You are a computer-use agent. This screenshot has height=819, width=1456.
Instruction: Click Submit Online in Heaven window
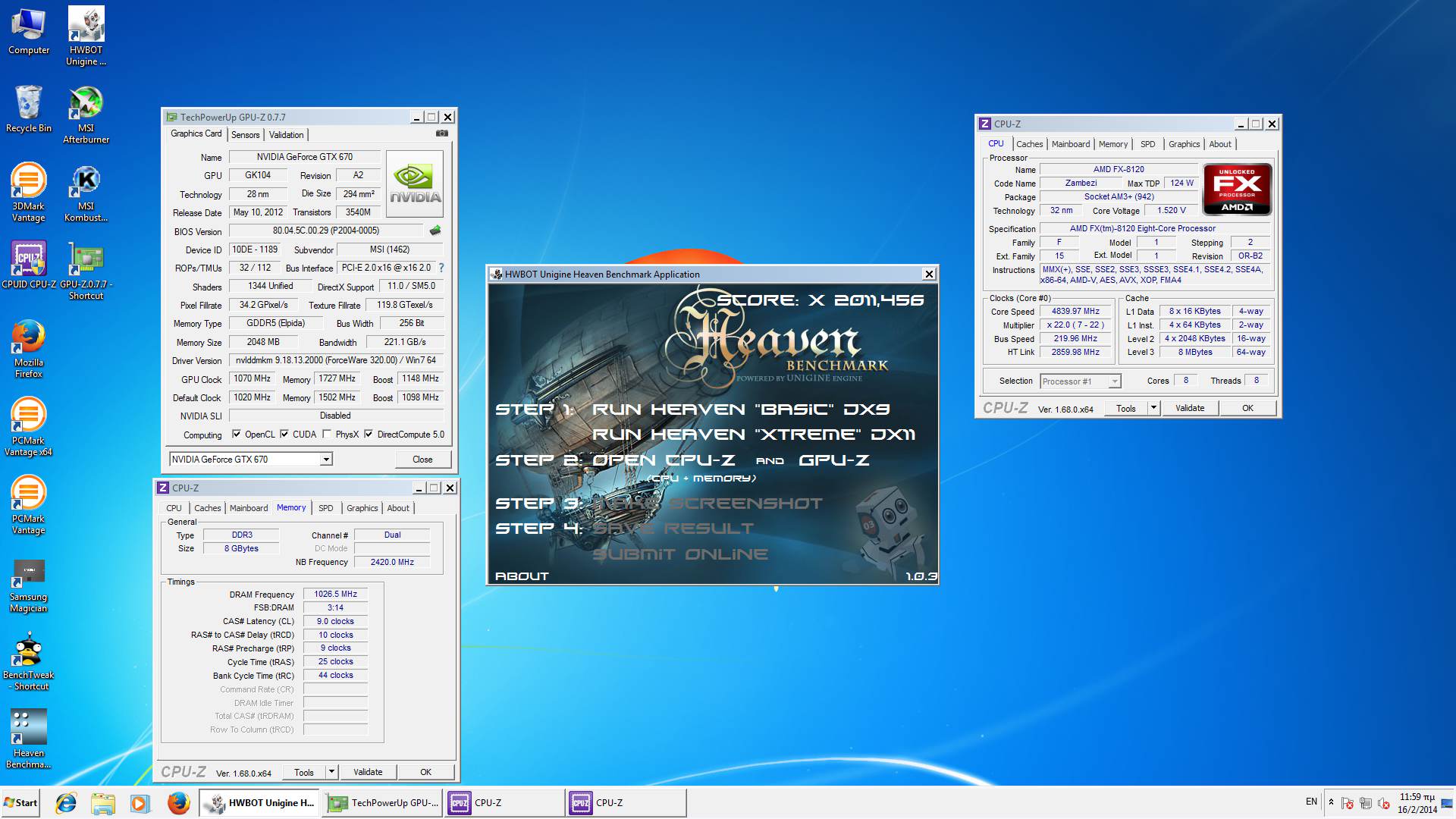click(679, 554)
